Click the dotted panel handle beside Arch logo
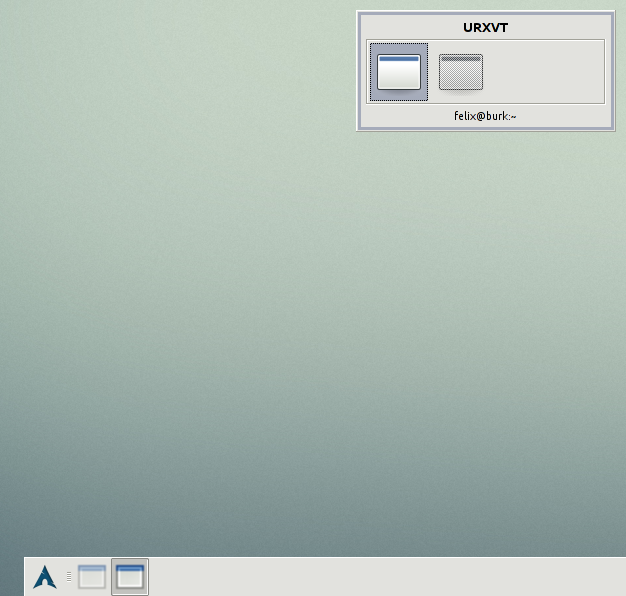Viewport: 626px width, 596px height. pyautogui.click(x=68, y=577)
